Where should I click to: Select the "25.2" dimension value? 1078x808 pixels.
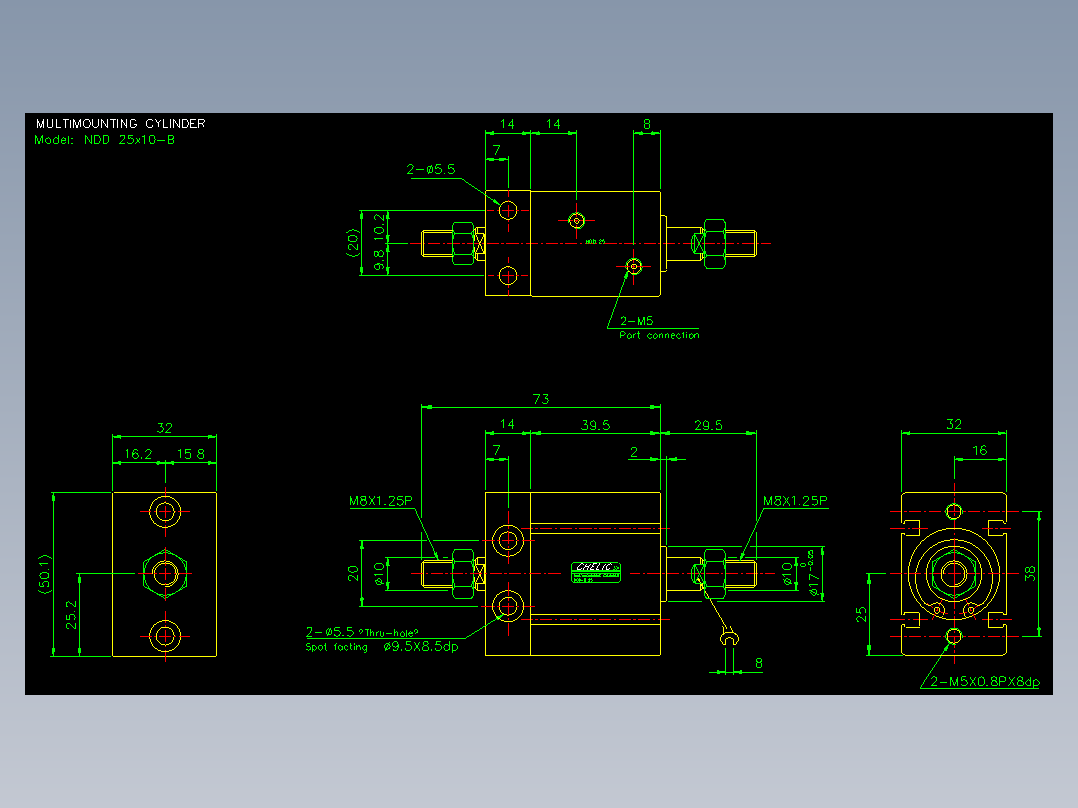click(x=72, y=615)
